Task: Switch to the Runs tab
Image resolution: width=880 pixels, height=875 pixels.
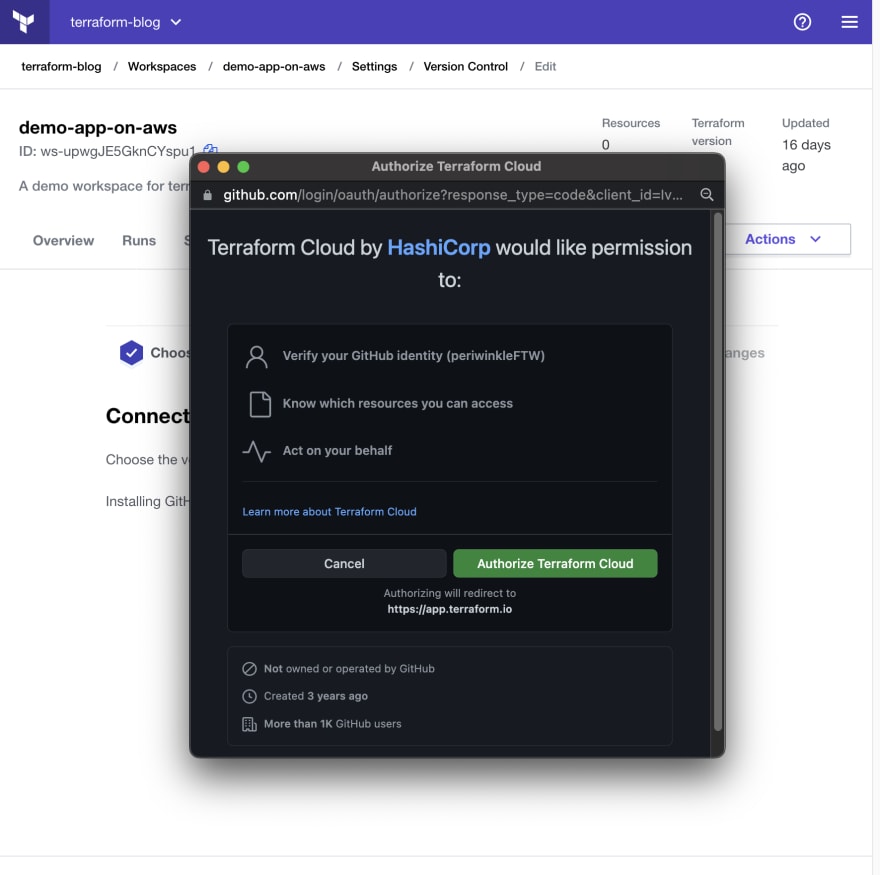Action: click(x=139, y=240)
